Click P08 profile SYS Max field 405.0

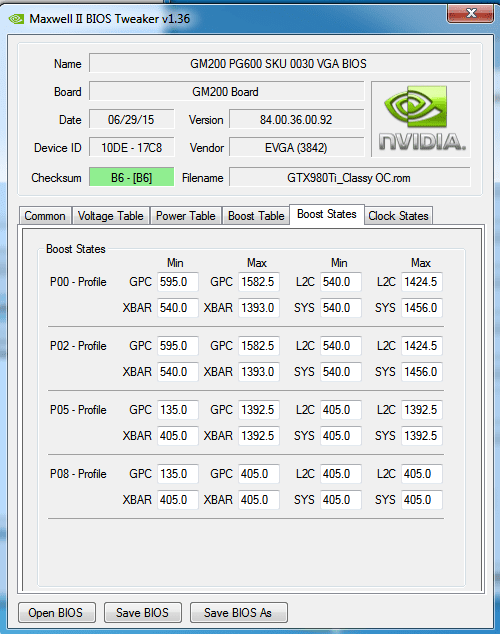(422, 499)
